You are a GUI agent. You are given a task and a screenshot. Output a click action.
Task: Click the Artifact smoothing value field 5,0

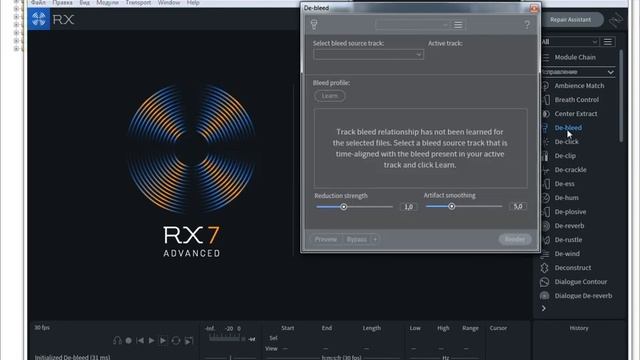click(518, 207)
